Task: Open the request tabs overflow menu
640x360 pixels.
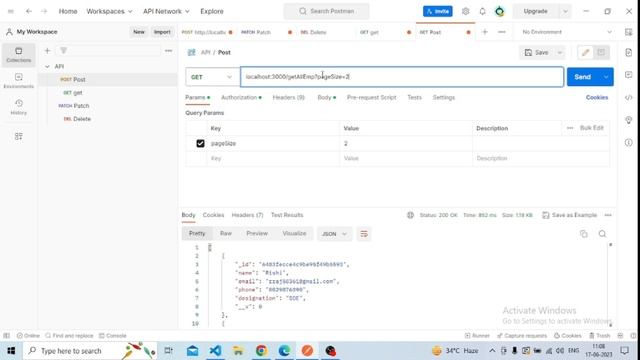Action: tap(502, 32)
